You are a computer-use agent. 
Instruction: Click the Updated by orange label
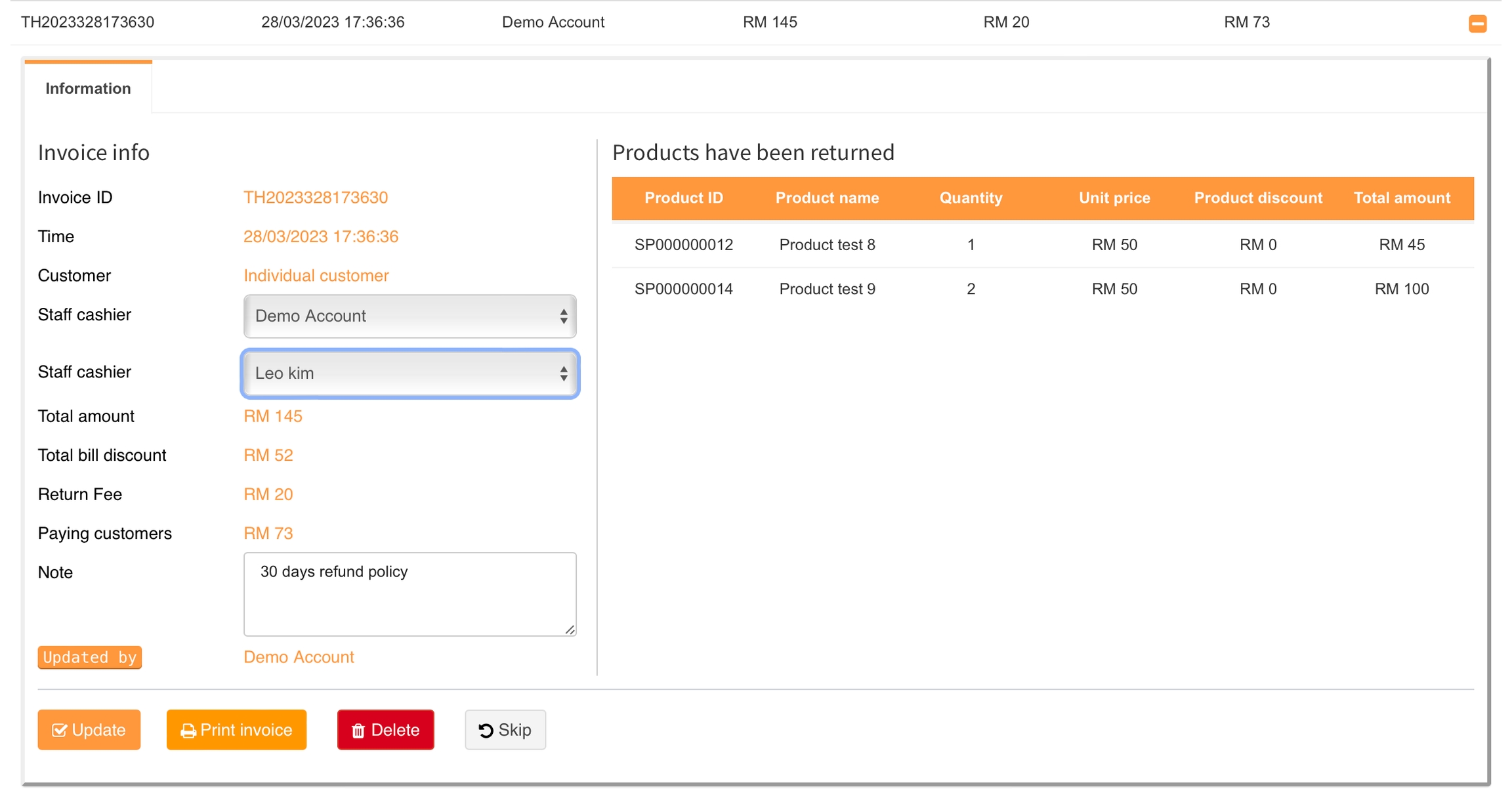tap(90, 657)
